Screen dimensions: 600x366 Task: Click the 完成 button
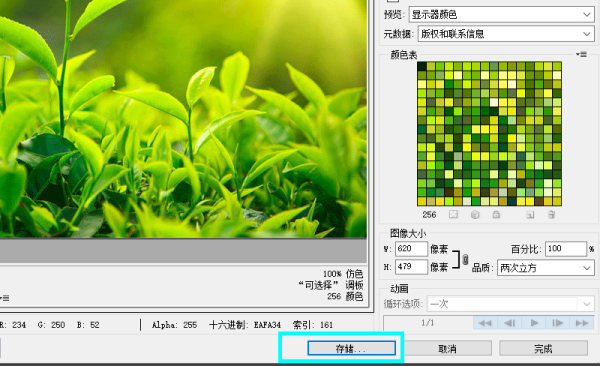(x=543, y=348)
